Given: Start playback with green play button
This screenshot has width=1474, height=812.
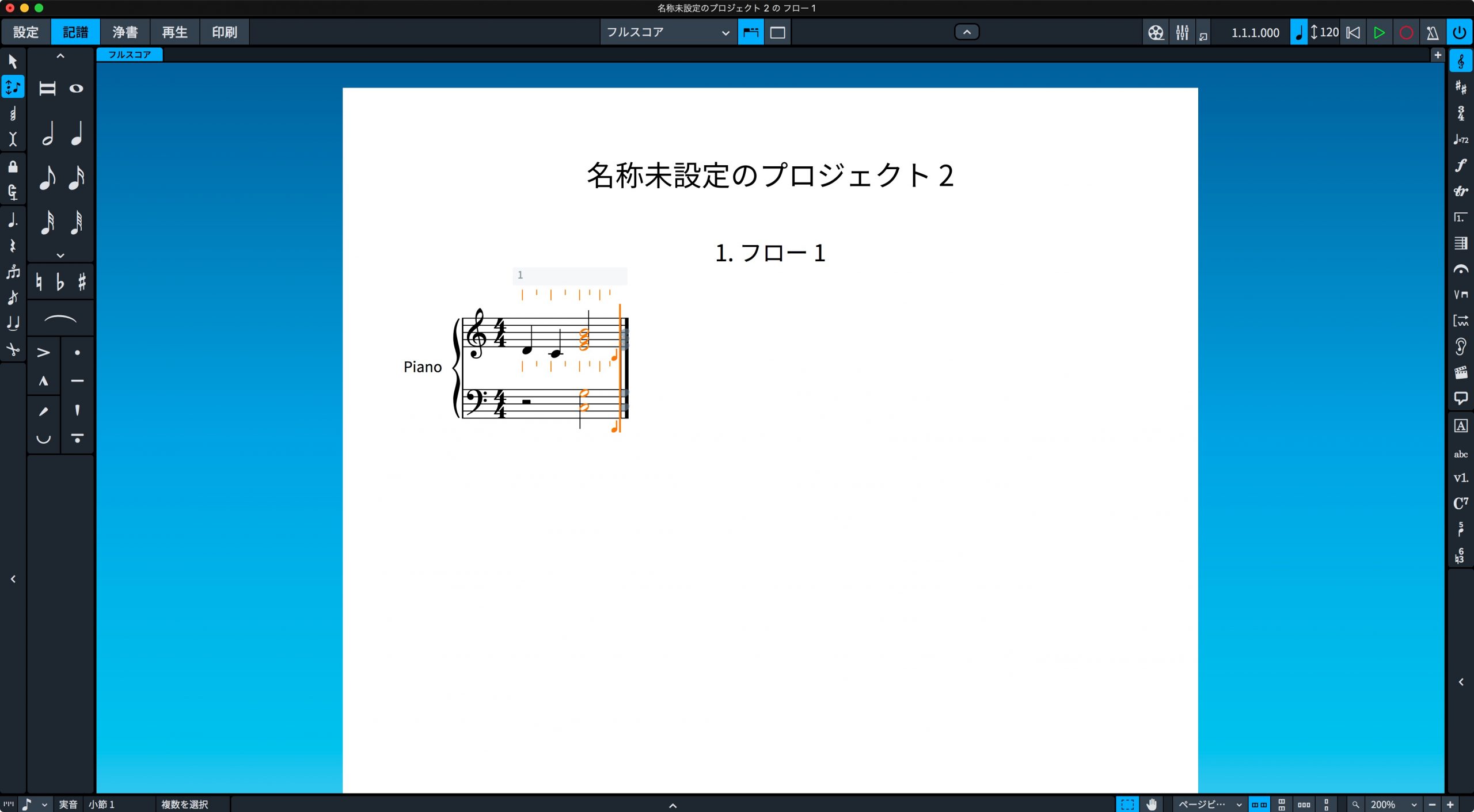Looking at the screenshot, I should (1379, 33).
